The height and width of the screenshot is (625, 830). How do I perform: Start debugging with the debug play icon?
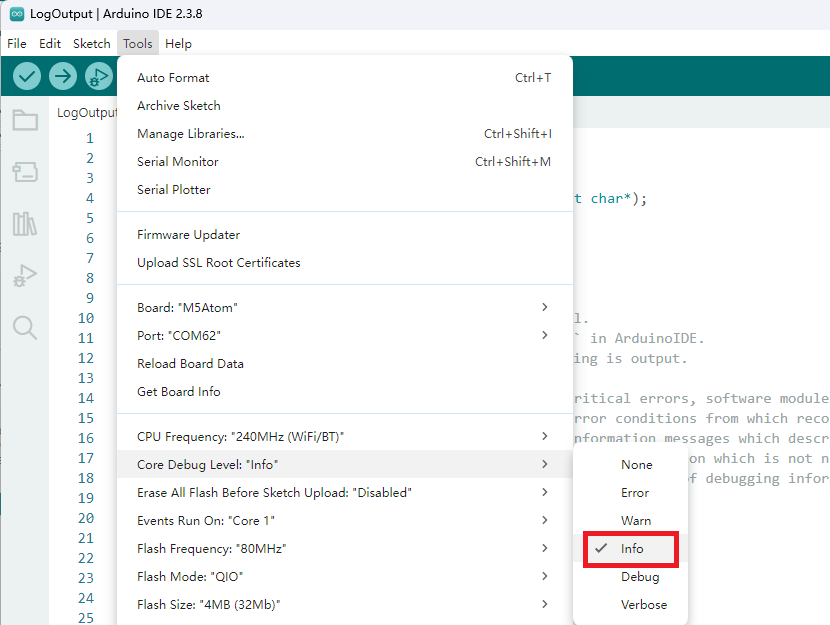[98, 76]
